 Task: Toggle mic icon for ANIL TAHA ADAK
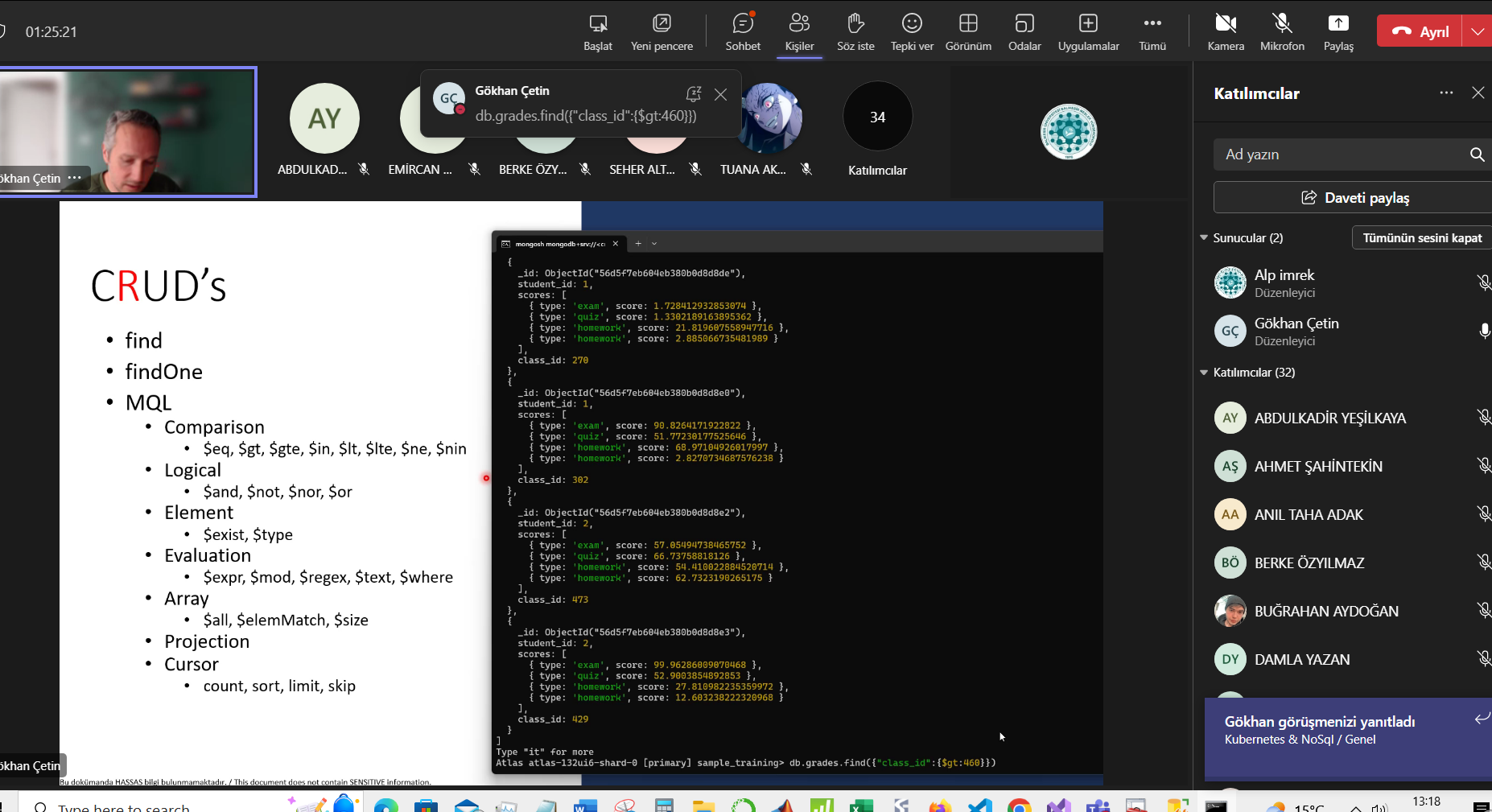[1483, 514]
